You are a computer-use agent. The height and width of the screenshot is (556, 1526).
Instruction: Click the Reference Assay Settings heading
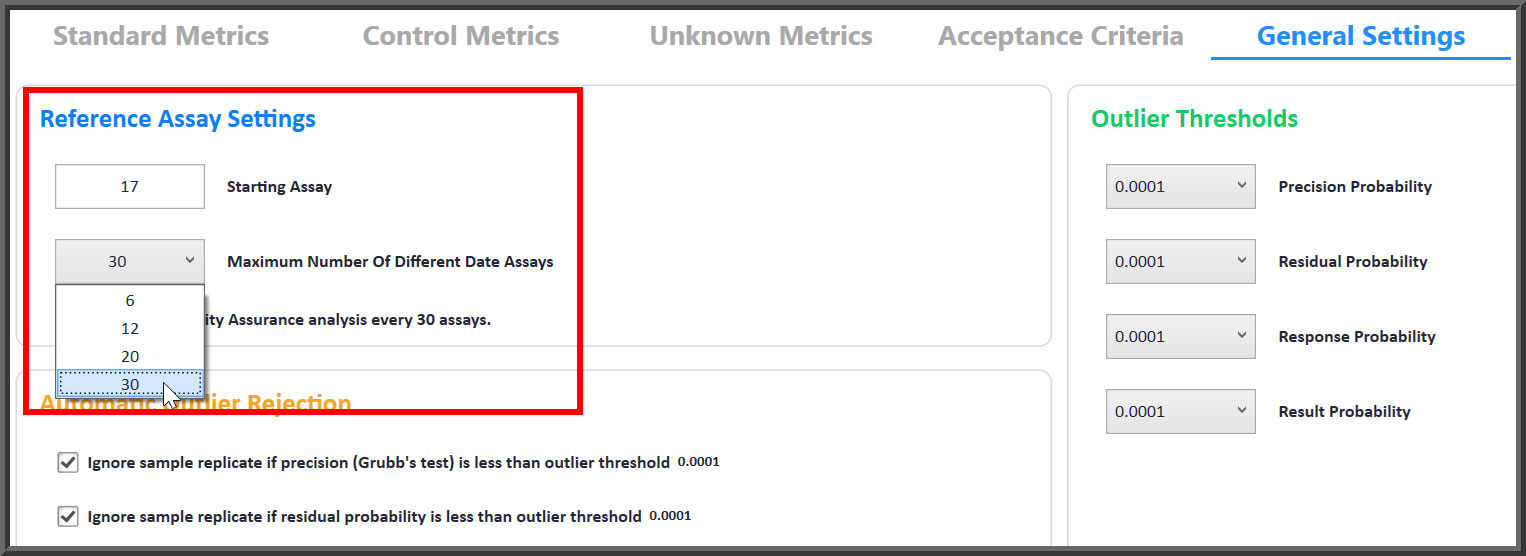(178, 119)
